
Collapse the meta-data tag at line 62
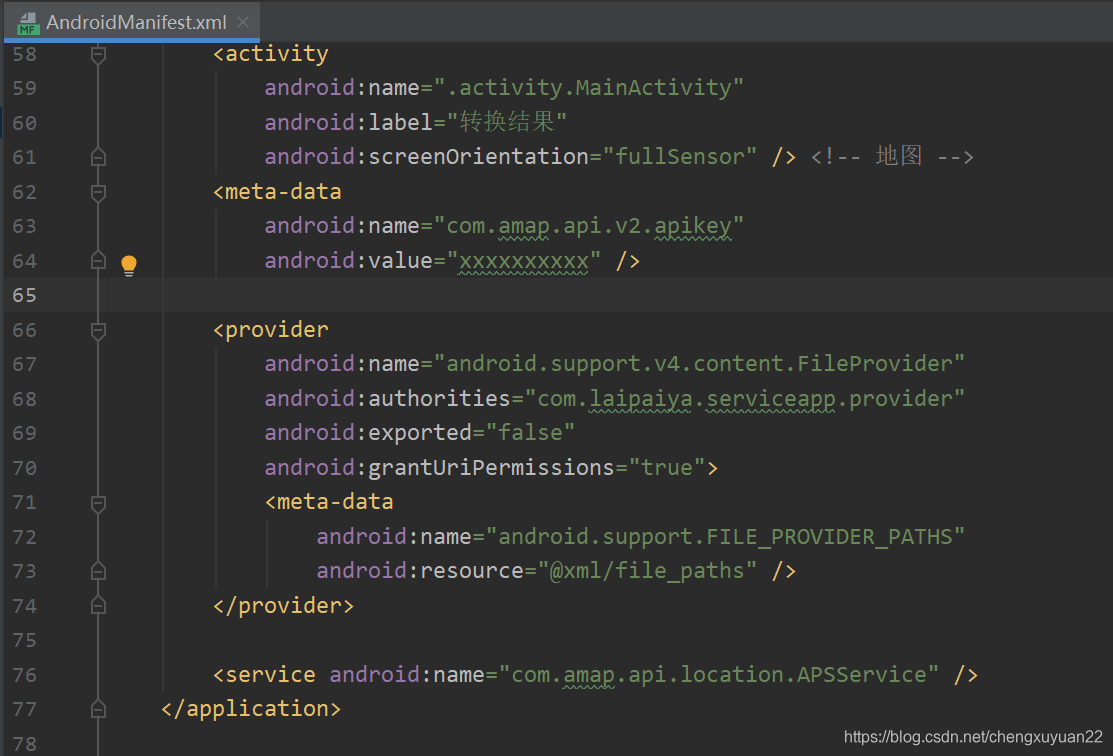click(99, 192)
